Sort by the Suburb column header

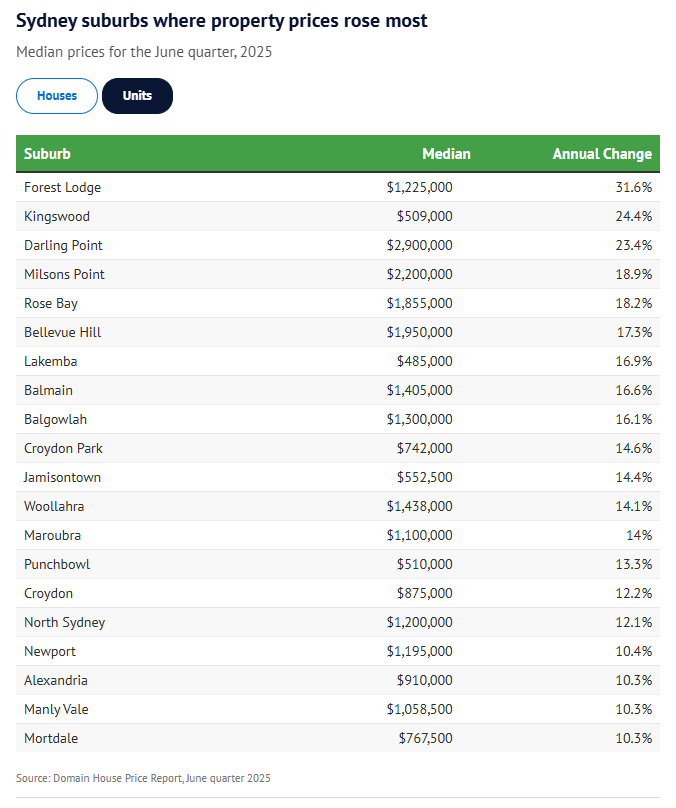(x=48, y=154)
